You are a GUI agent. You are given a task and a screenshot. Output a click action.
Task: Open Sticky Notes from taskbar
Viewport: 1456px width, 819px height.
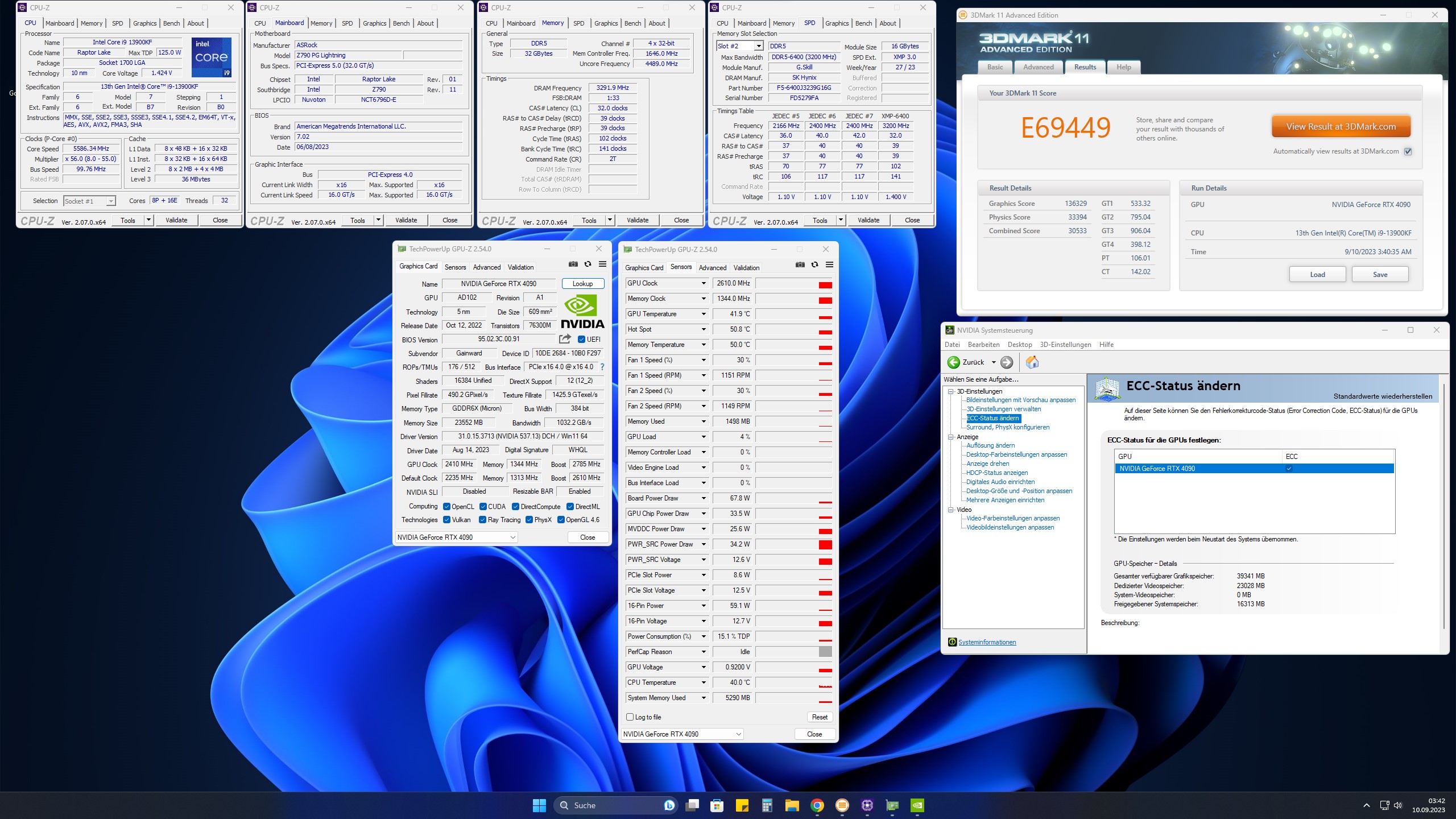(x=742, y=805)
